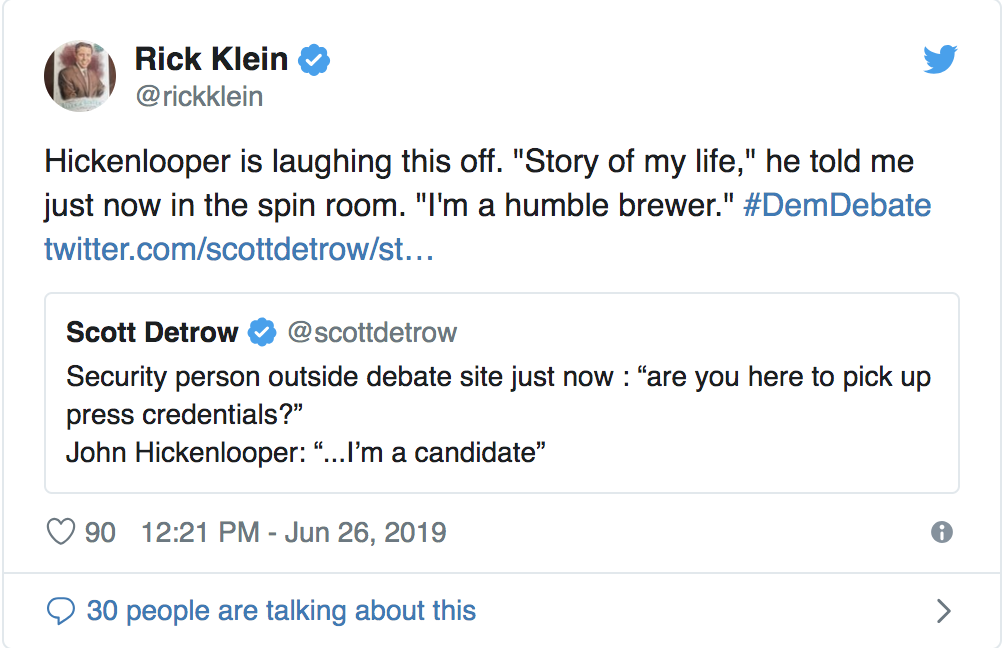Like the tweet with the heart icon
The width and height of the screenshot is (1004, 648).
point(61,532)
